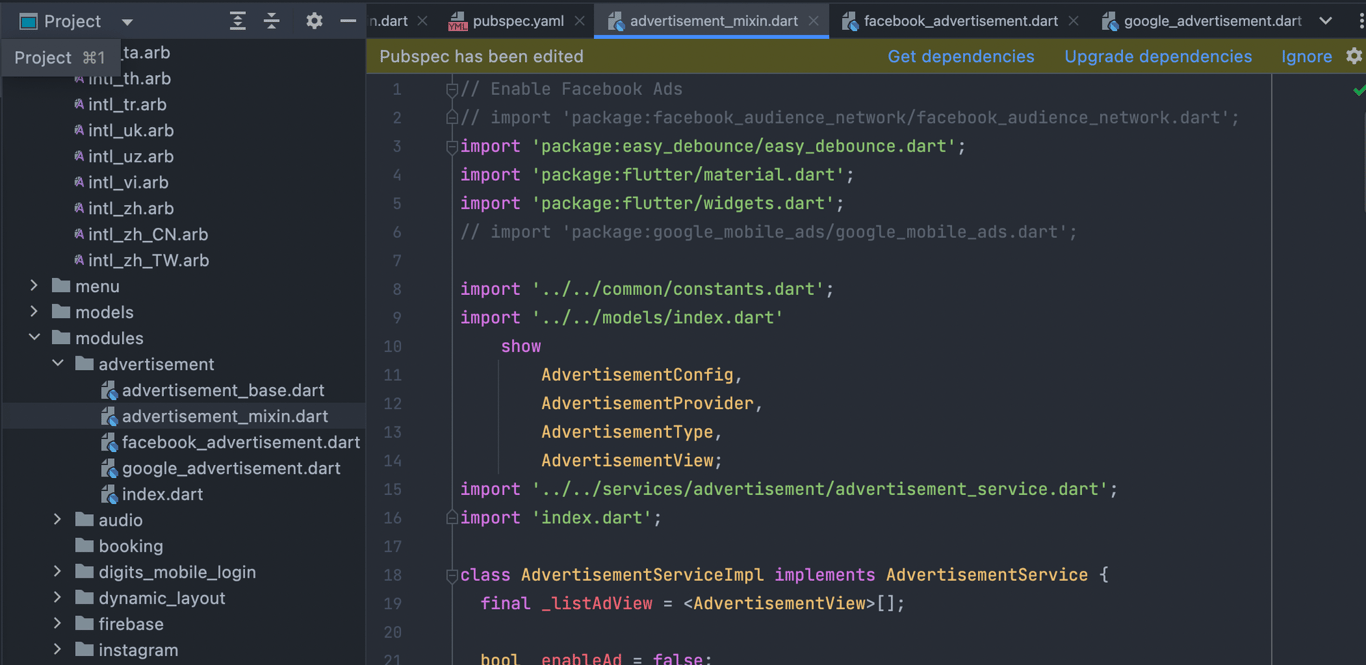Hide the Project tool window
This screenshot has width=1366, height=665.
(347, 20)
